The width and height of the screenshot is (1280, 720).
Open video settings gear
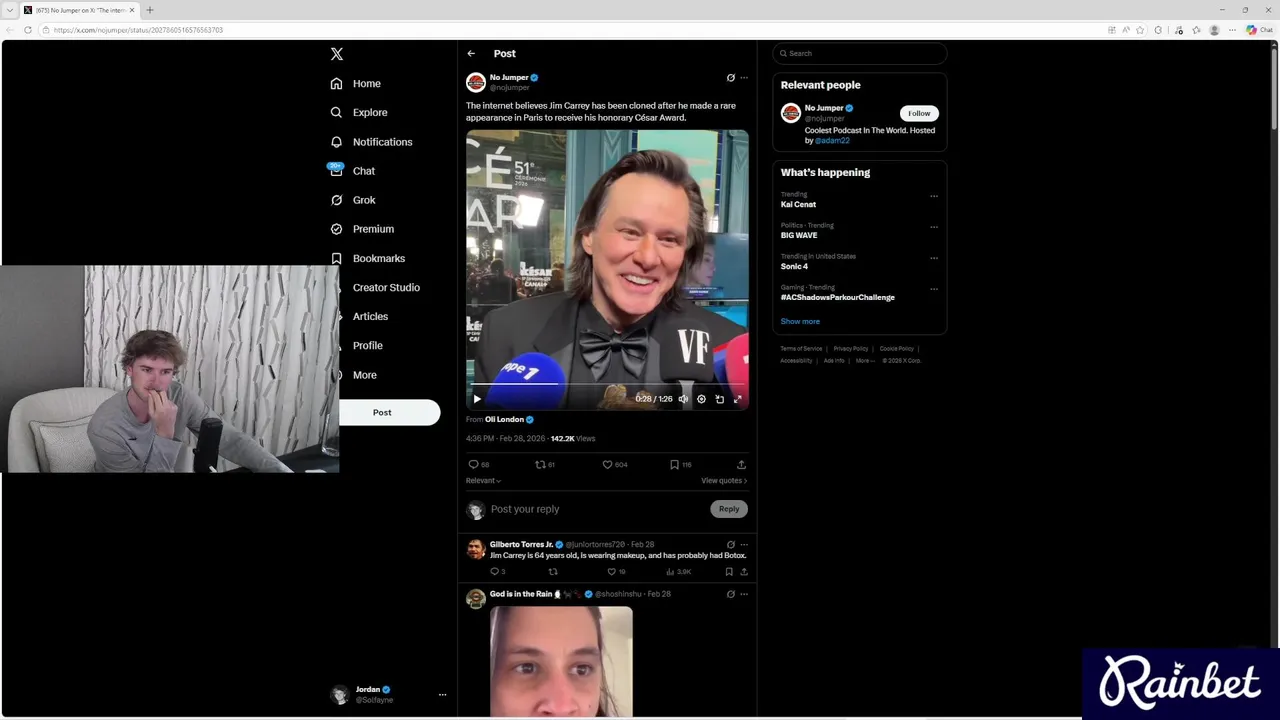pyautogui.click(x=701, y=399)
